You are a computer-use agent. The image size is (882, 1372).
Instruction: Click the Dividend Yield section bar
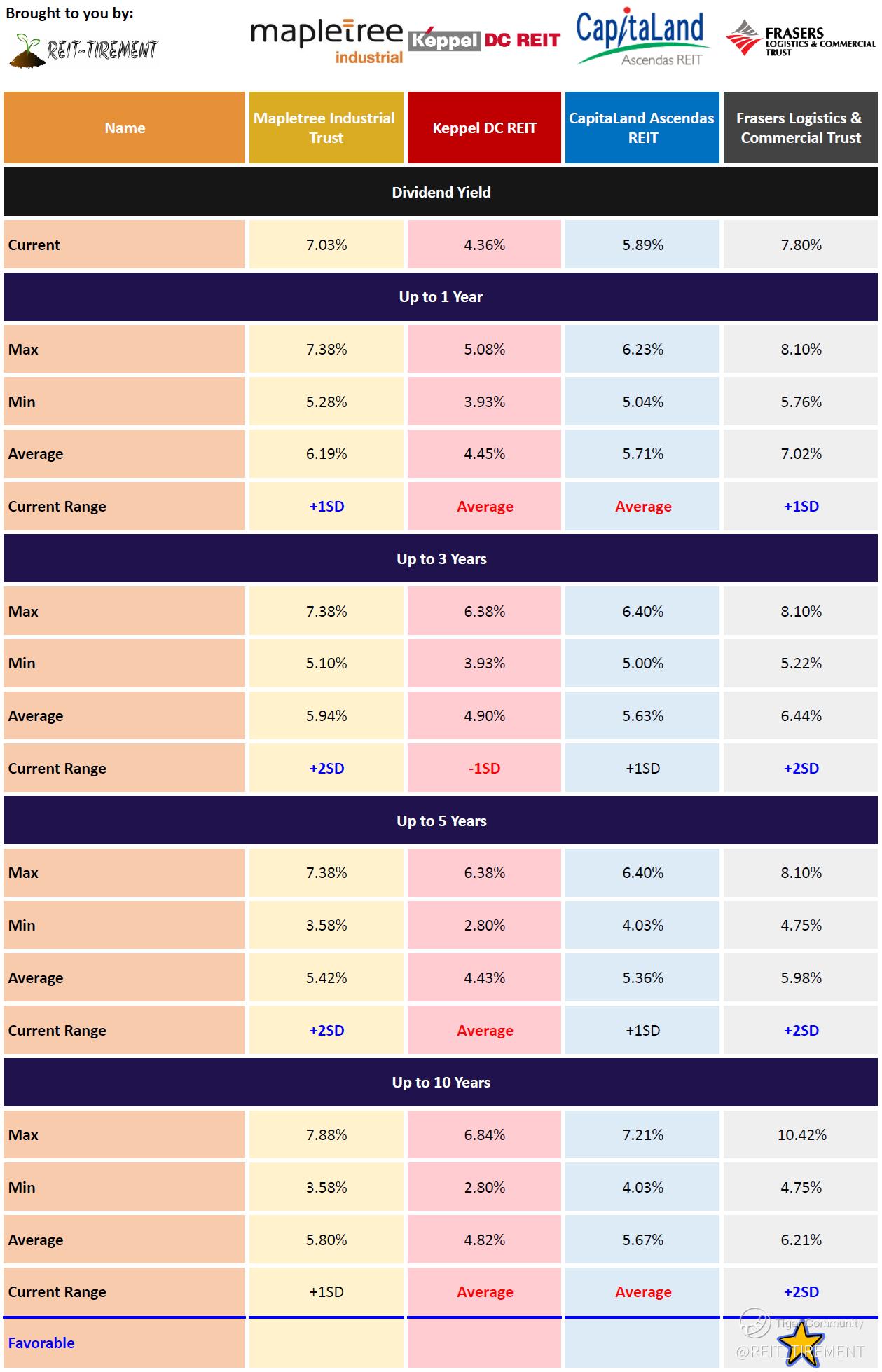tap(441, 192)
